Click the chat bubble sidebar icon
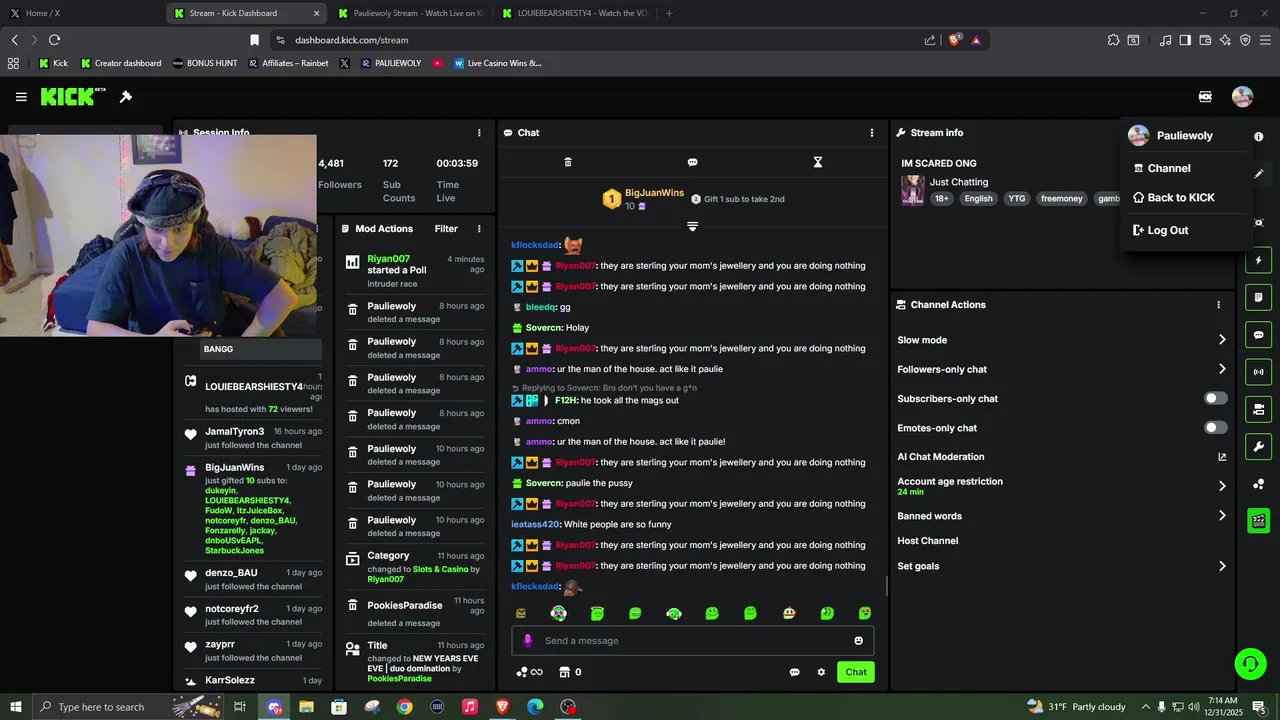The width and height of the screenshot is (1280, 720). 1259,335
